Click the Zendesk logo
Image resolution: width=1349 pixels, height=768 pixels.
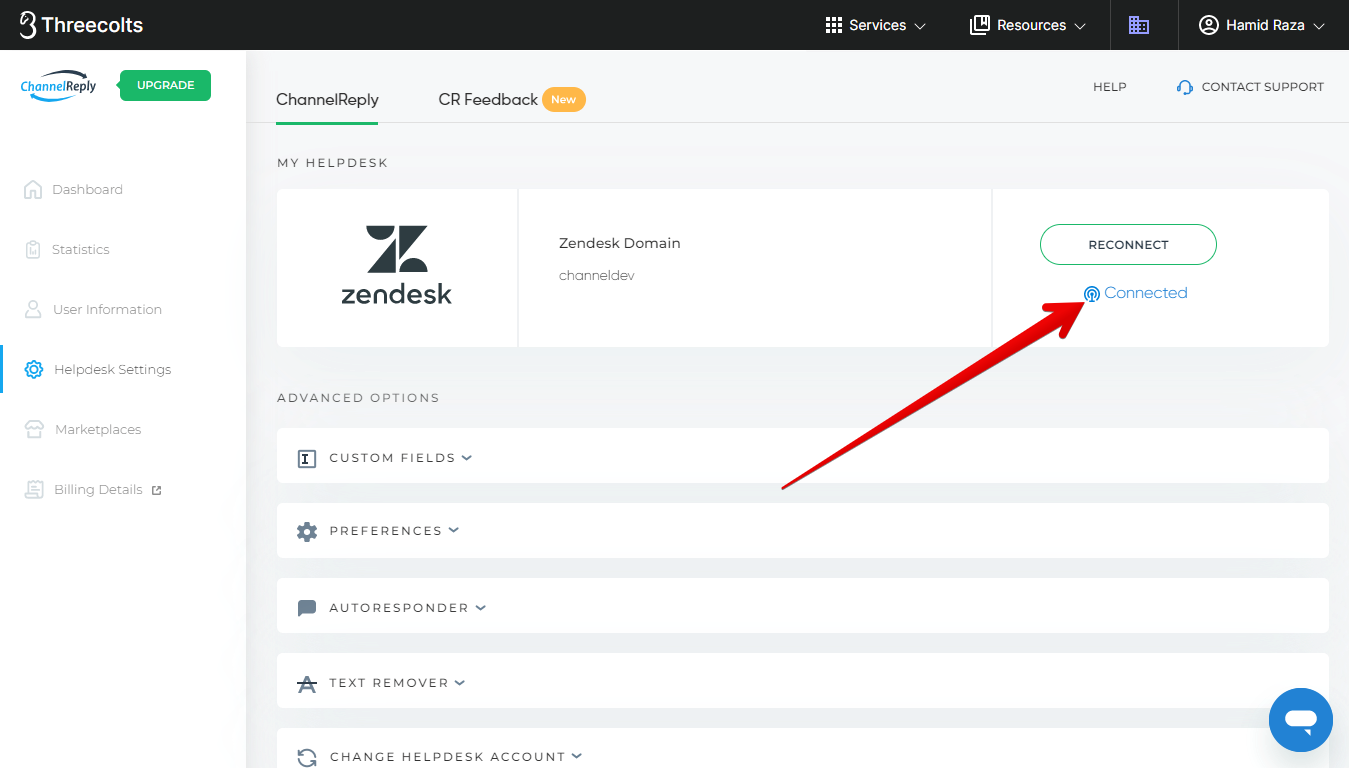[x=397, y=265]
